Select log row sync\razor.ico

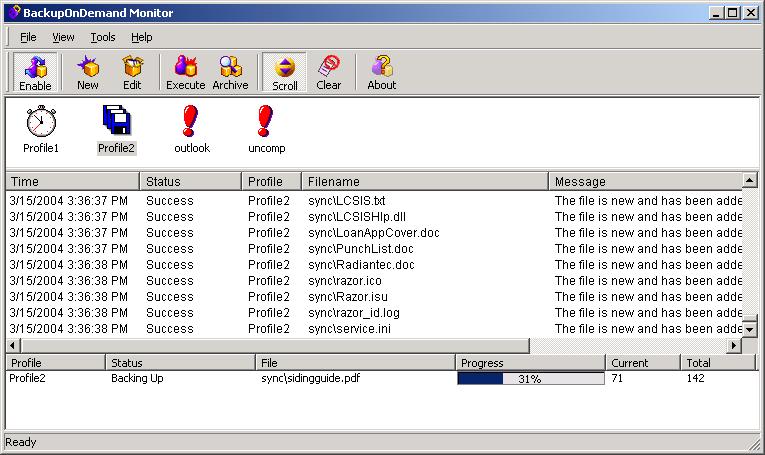coord(375,281)
